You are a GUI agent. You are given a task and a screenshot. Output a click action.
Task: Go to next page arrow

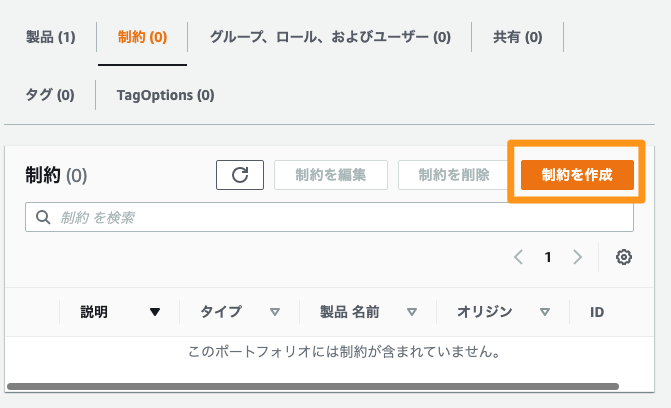click(x=577, y=257)
